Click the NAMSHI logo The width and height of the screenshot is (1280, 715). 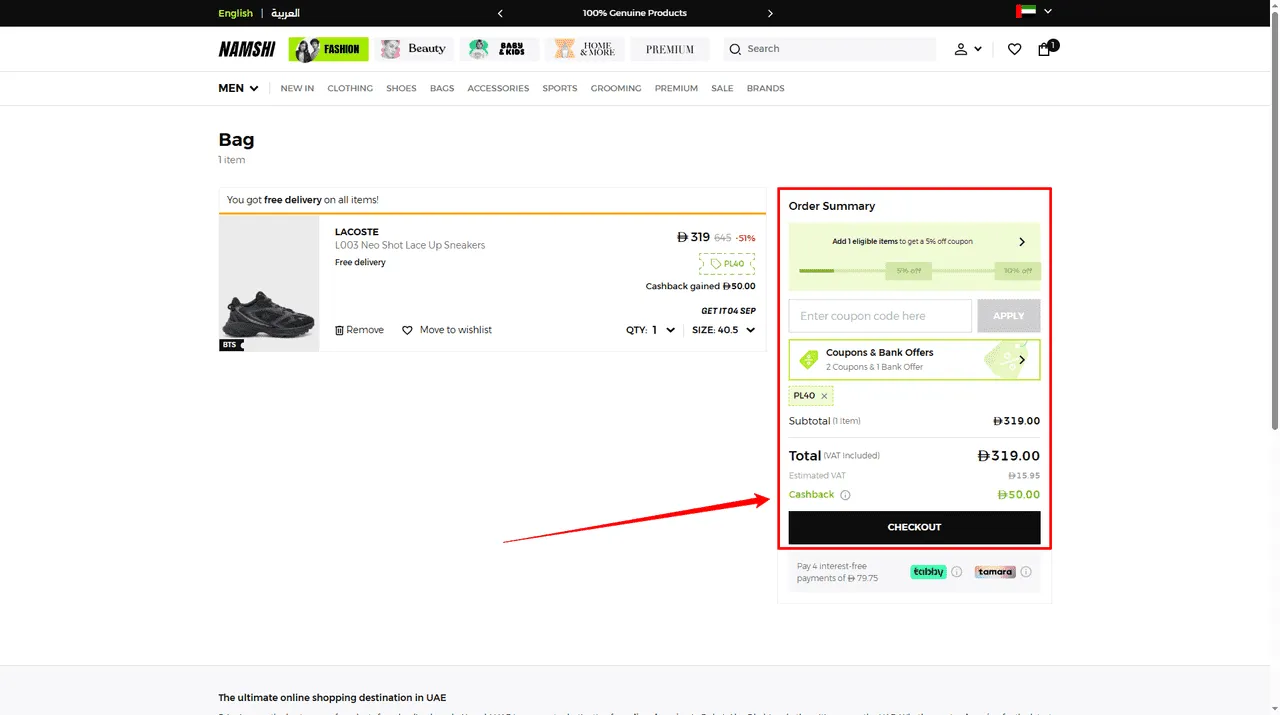pyautogui.click(x=247, y=49)
